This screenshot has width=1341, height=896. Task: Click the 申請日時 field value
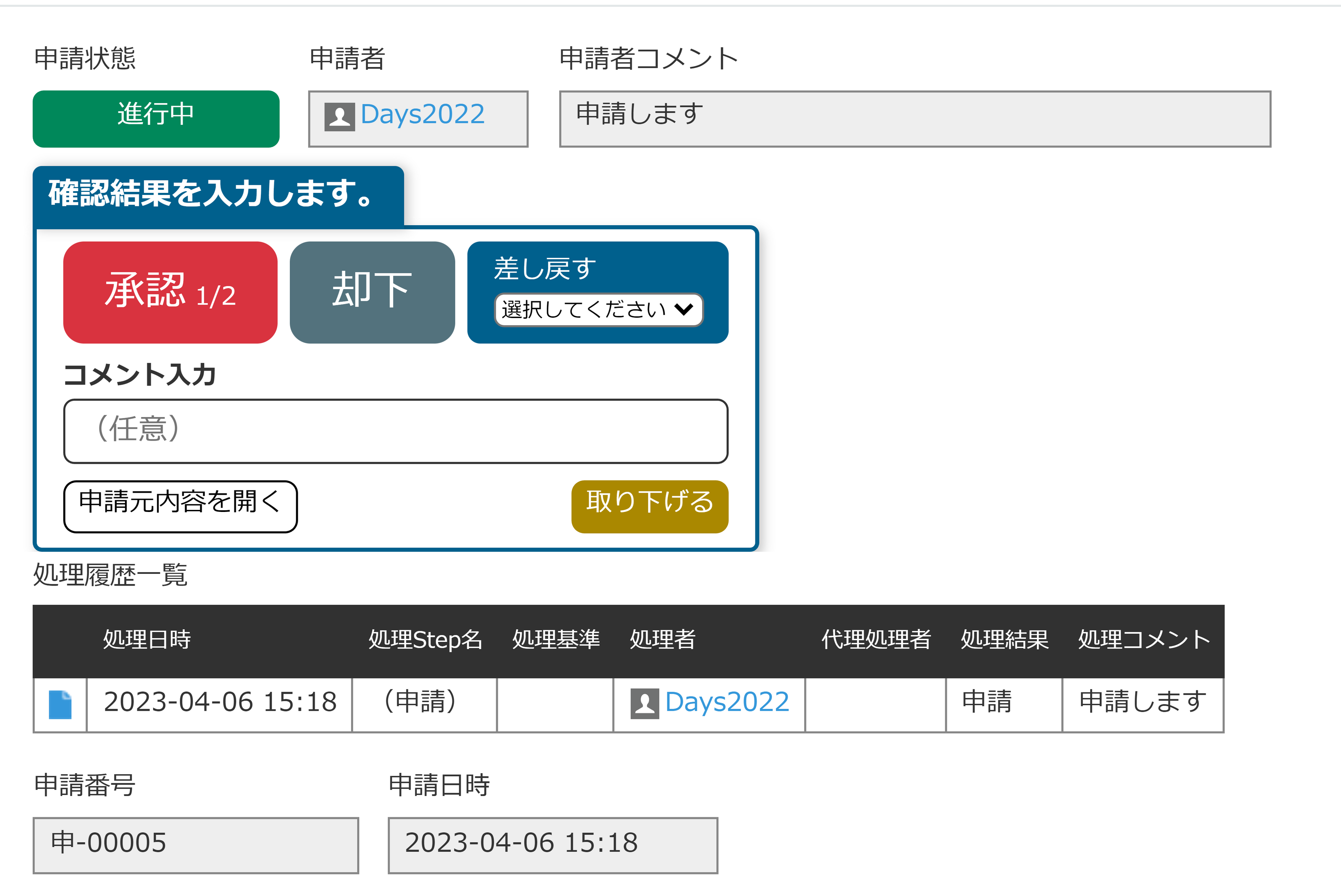(552, 844)
